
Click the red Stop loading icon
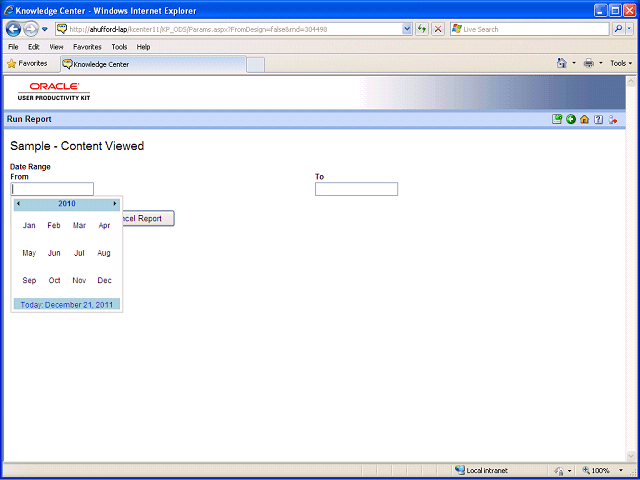[438, 29]
